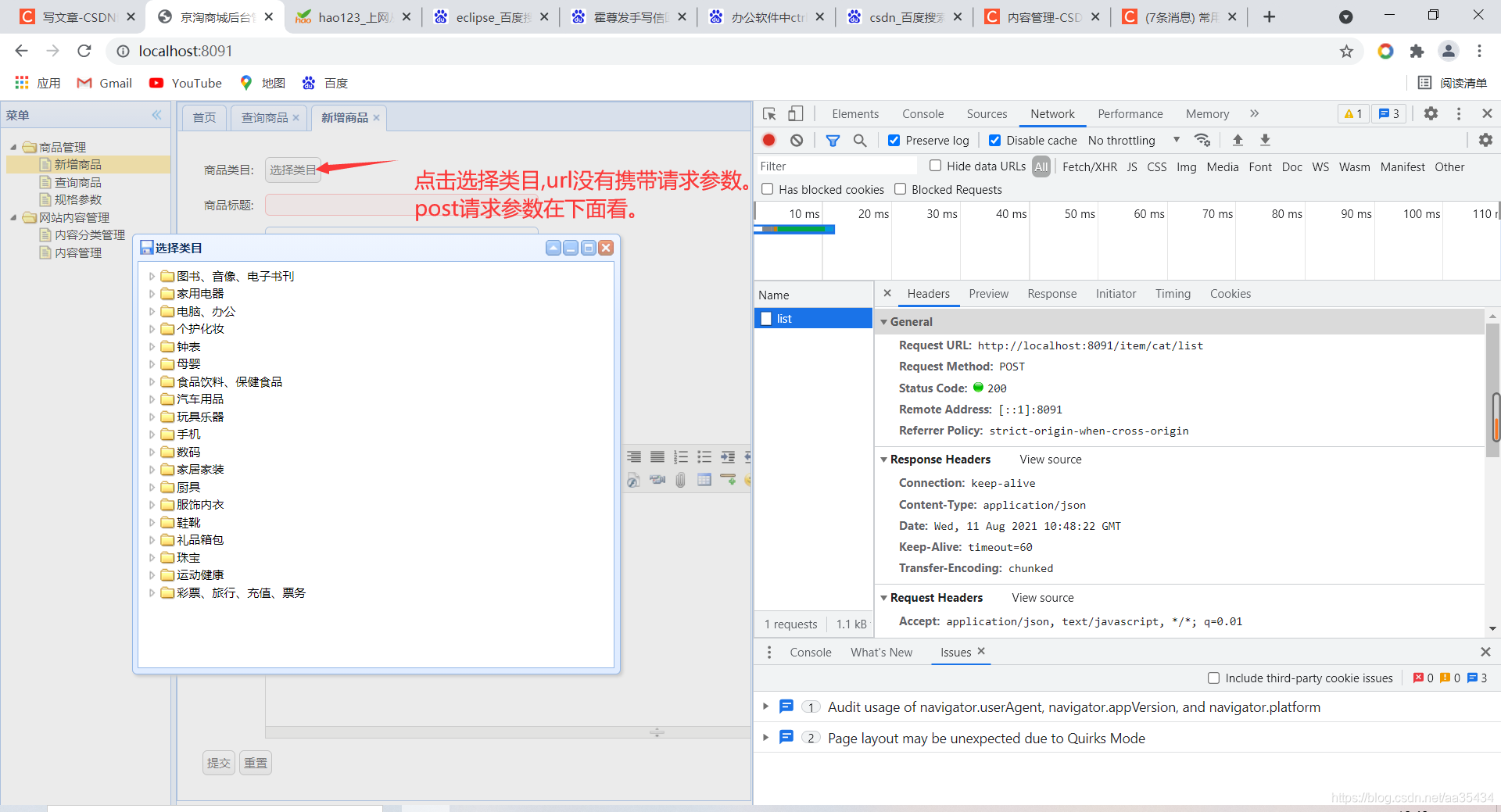Uncheck Preserve log
The width and height of the screenshot is (1501, 812).
tap(894, 141)
